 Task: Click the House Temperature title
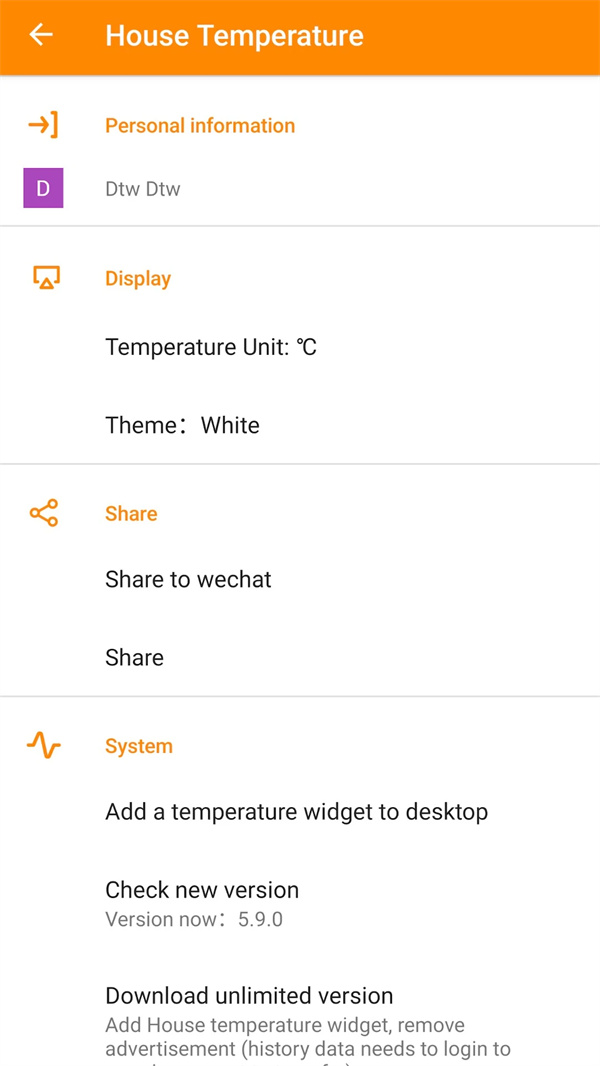coord(234,36)
